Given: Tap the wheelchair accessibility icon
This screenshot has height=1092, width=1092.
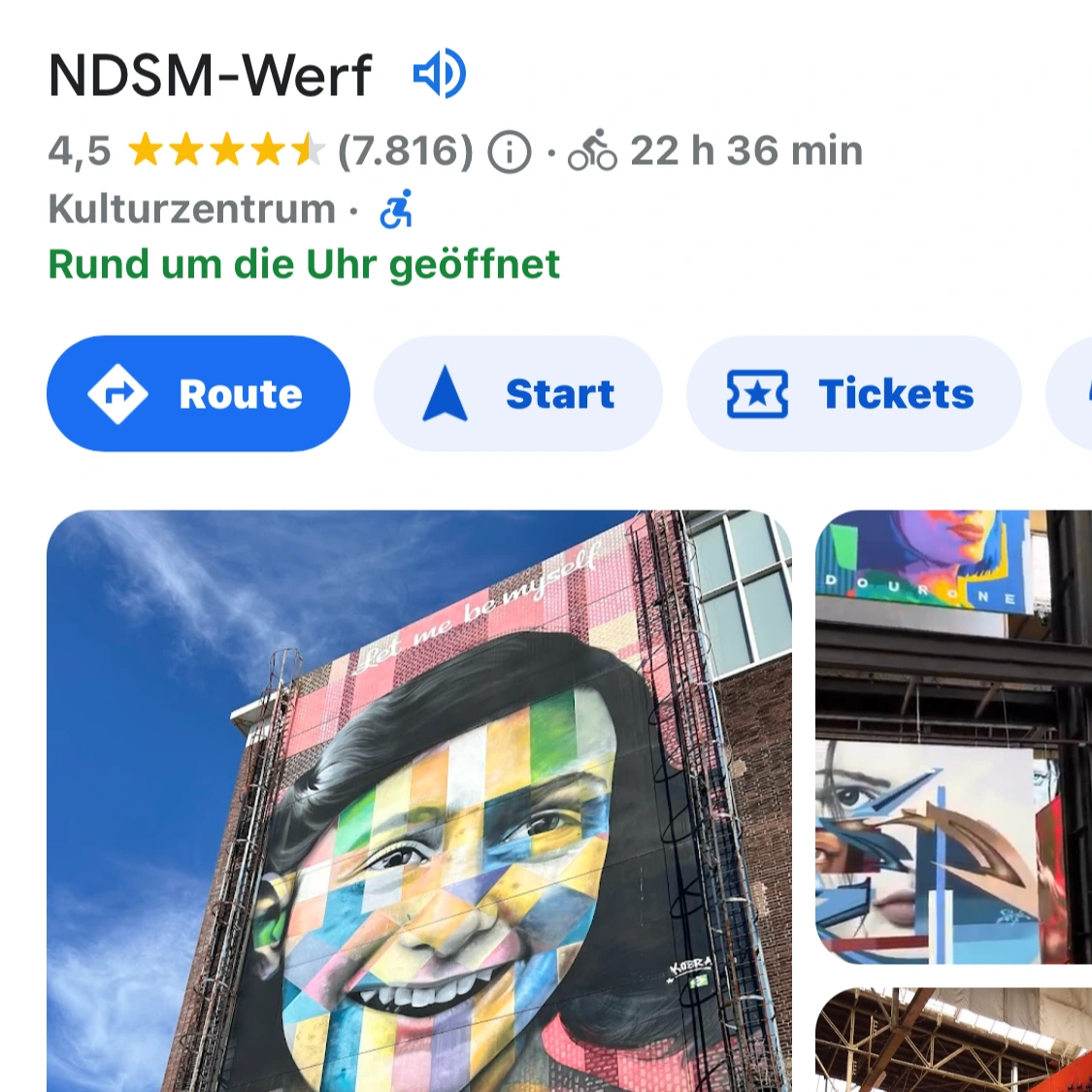Looking at the screenshot, I should tap(396, 209).
